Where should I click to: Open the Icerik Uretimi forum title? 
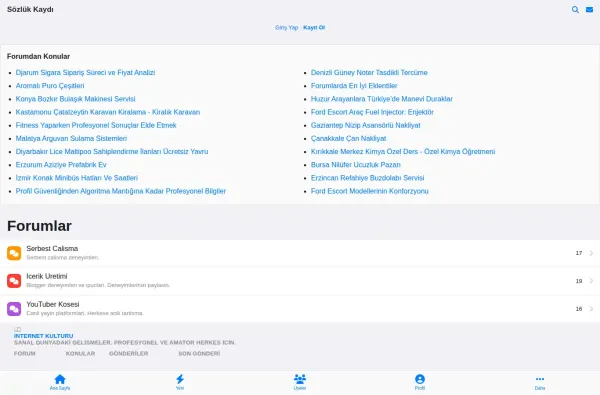click(x=47, y=276)
